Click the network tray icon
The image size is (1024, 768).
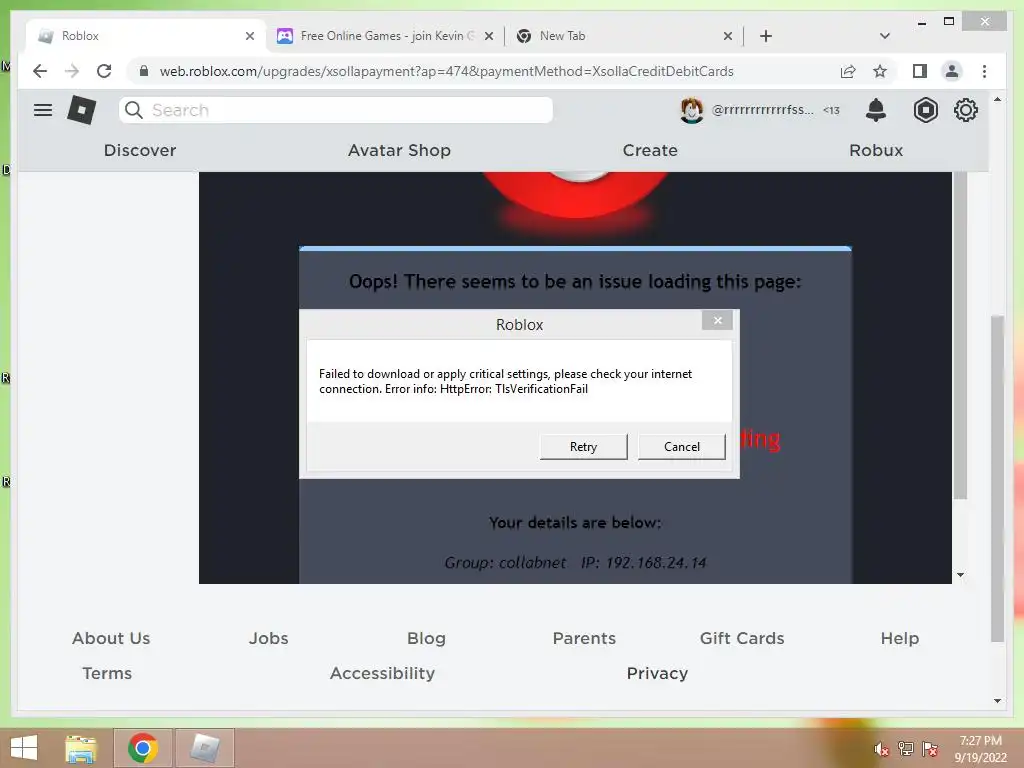click(905, 749)
